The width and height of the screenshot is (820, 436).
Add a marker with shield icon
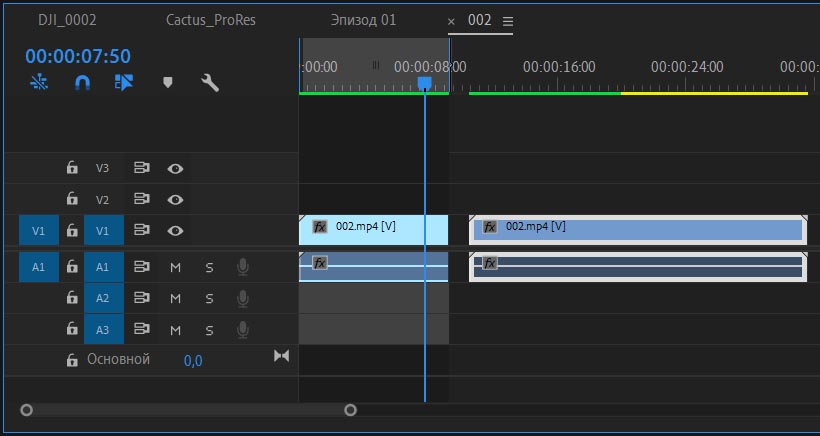pyautogui.click(x=167, y=83)
